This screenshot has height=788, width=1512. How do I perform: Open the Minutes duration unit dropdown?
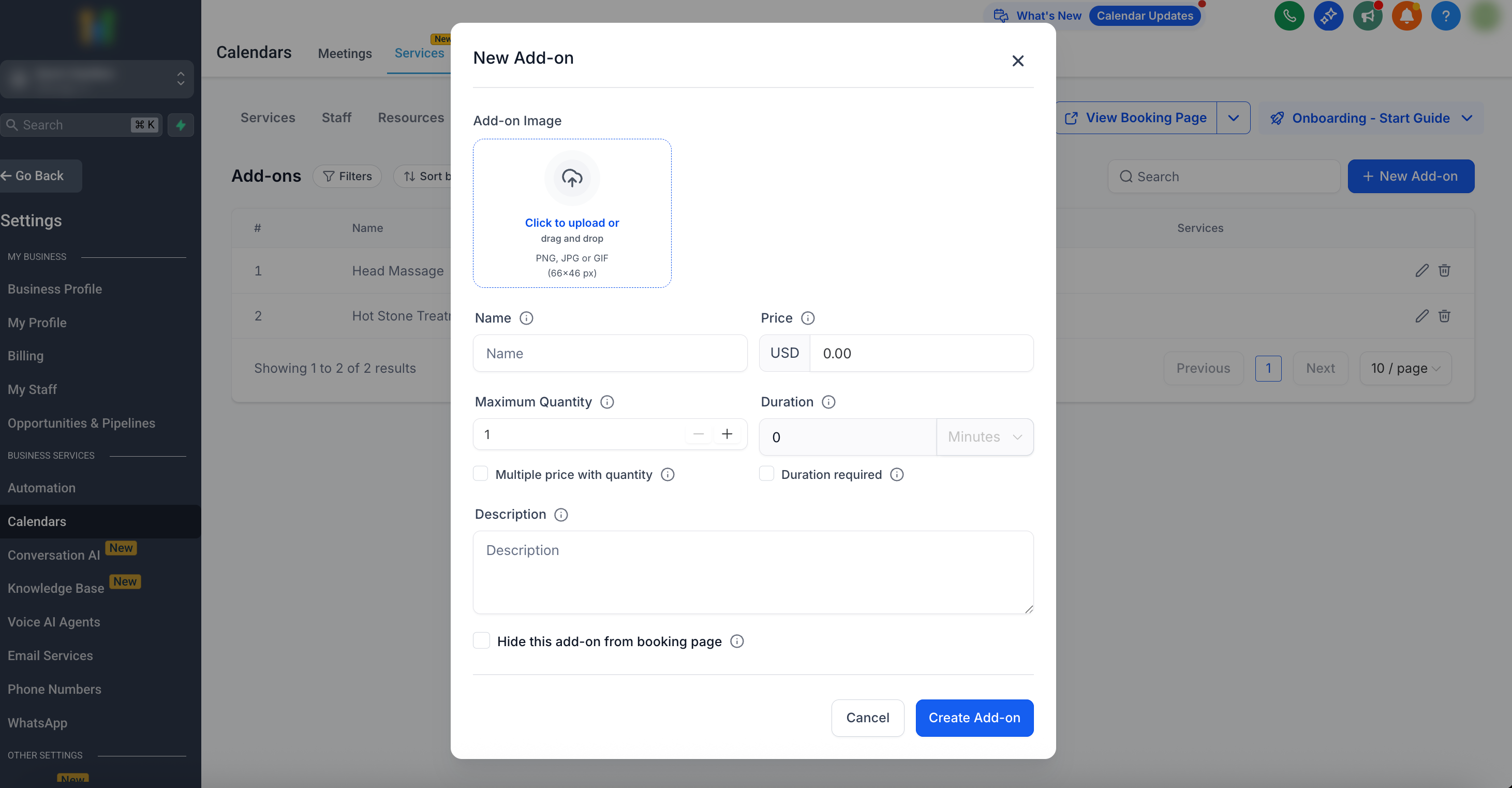click(984, 437)
